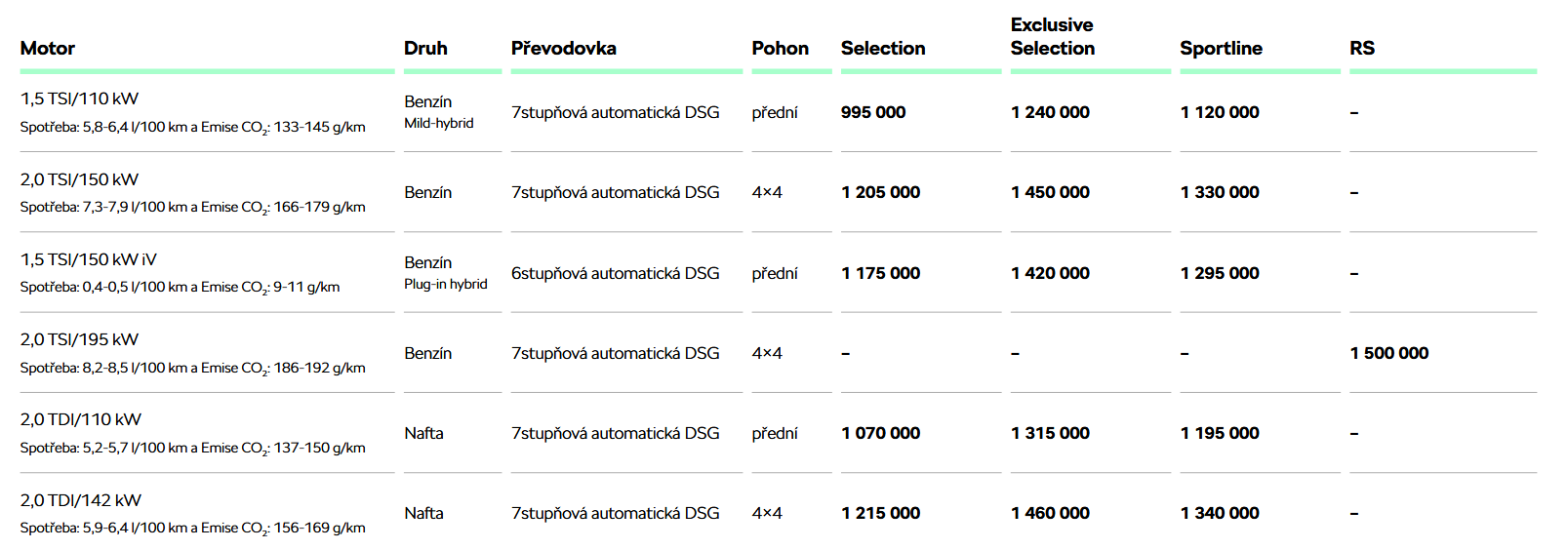Select the Druh column header
The image size is (1568, 550).
pos(425,48)
